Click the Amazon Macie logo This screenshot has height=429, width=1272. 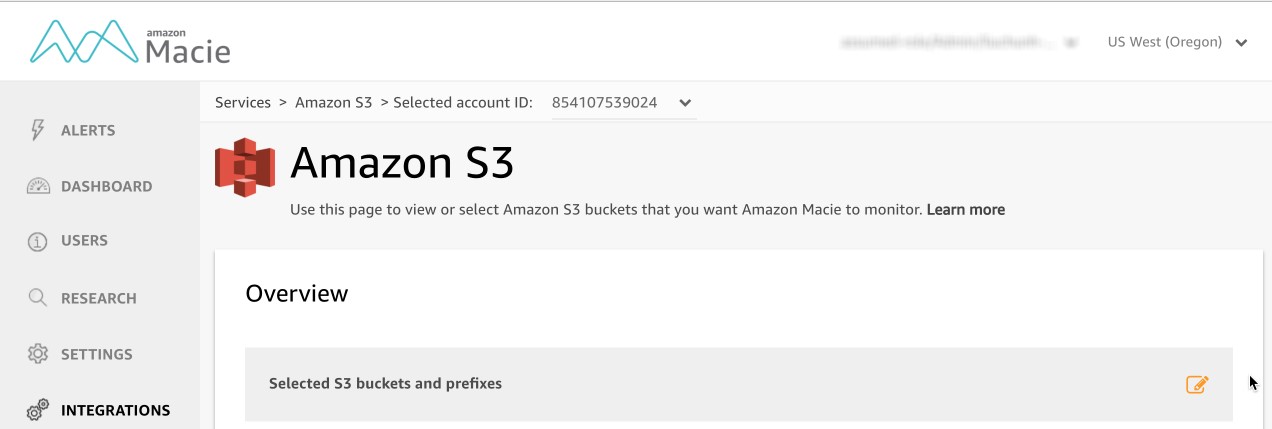point(131,43)
